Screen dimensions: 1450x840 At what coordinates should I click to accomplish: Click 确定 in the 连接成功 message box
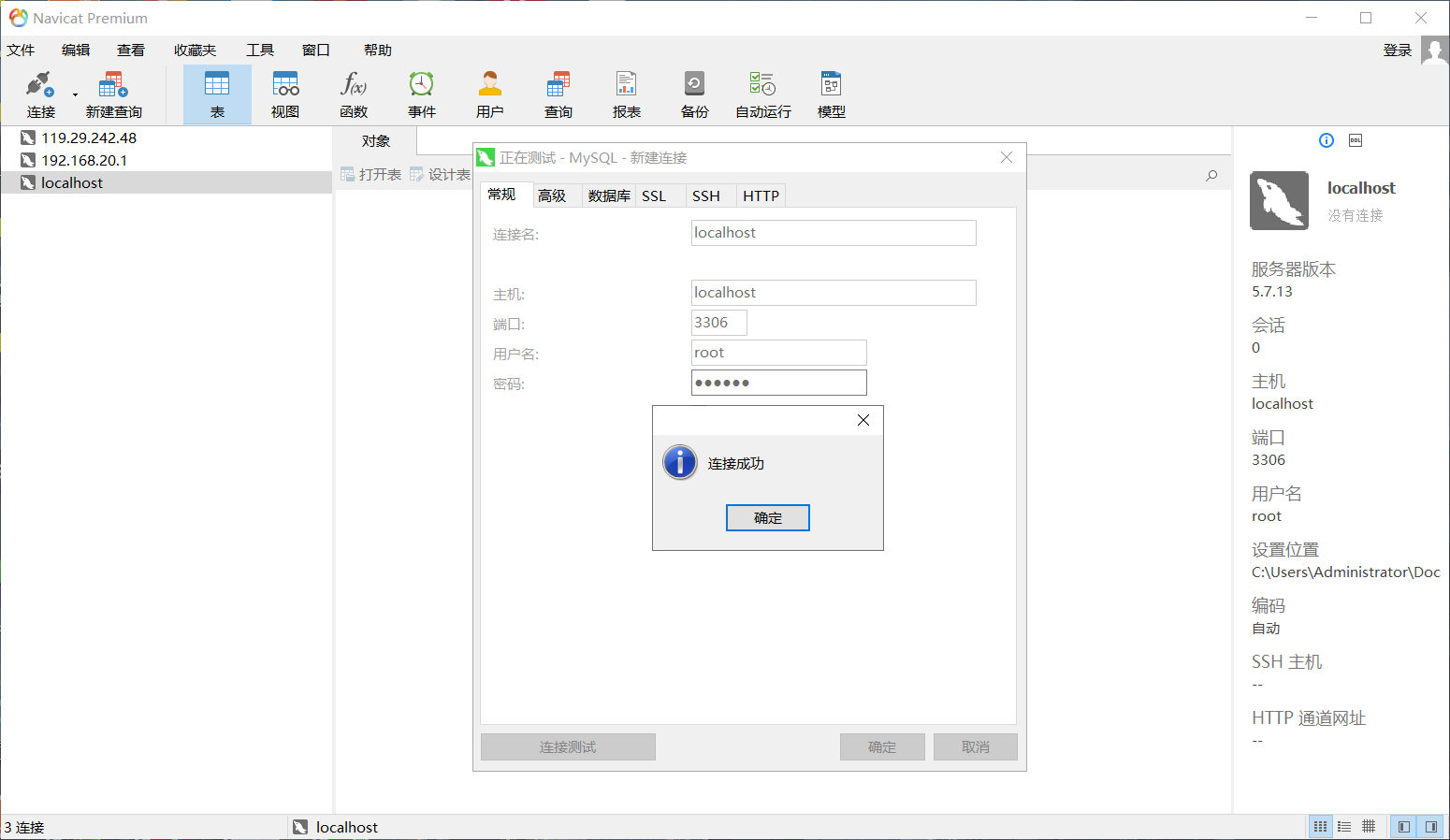click(768, 517)
